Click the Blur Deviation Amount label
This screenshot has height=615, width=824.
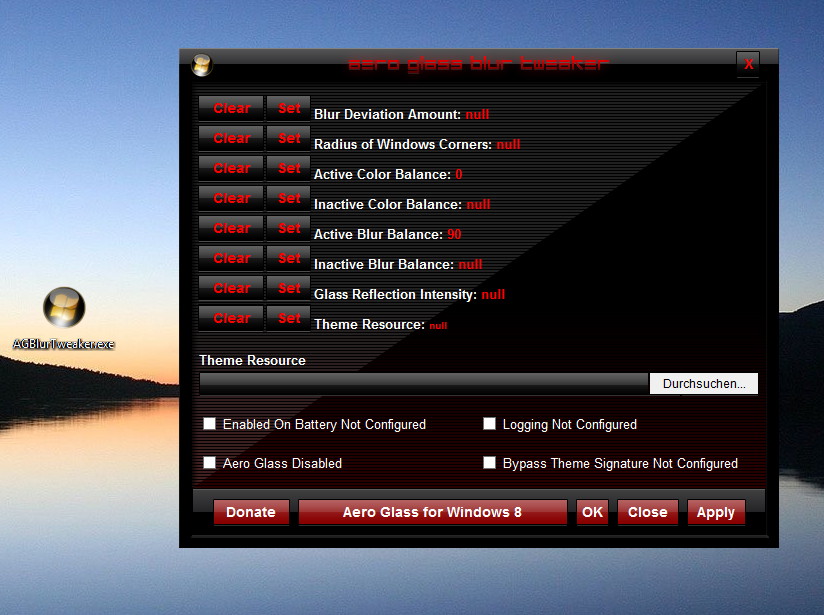[x=387, y=115]
